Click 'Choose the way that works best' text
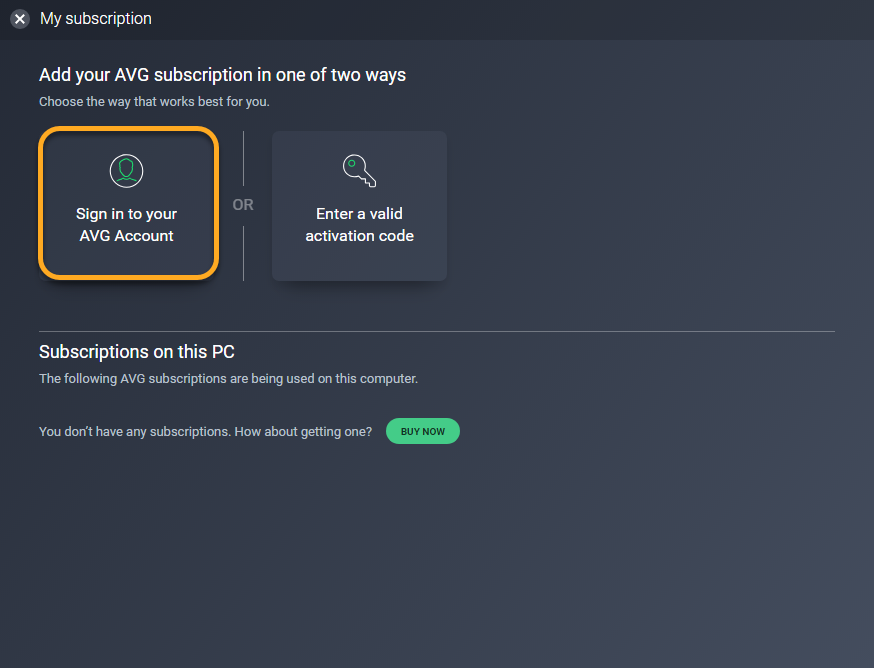This screenshot has width=874, height=668. (154, 101)
